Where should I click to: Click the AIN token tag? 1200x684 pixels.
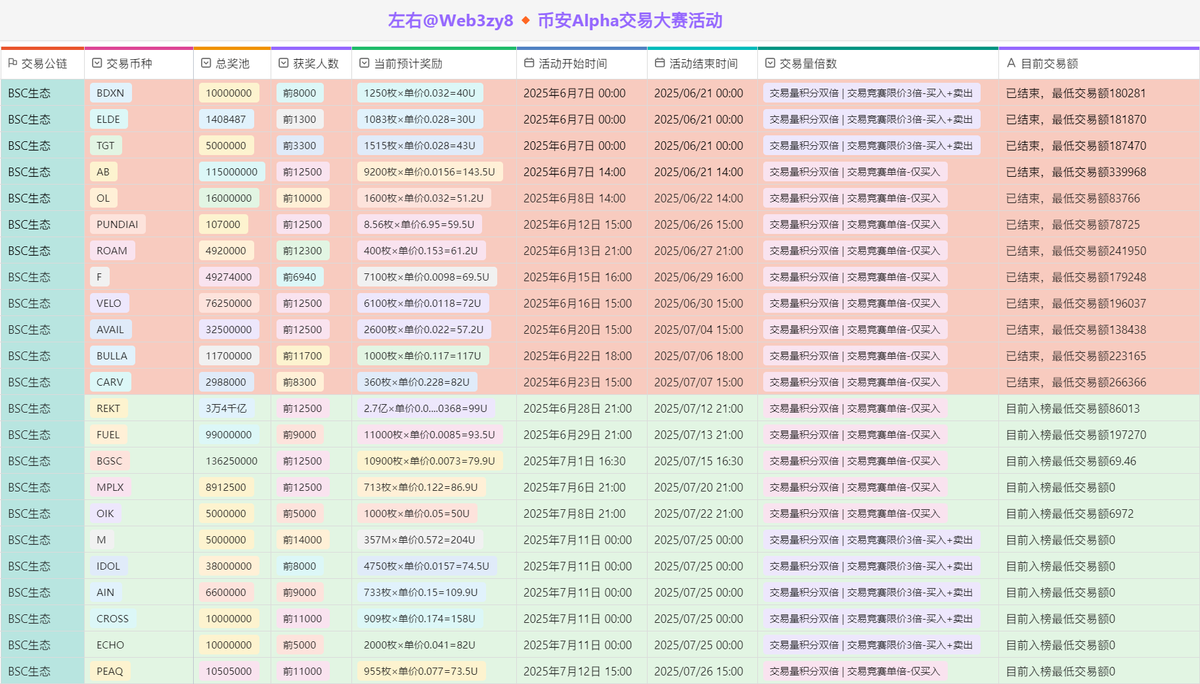point(105,592)
